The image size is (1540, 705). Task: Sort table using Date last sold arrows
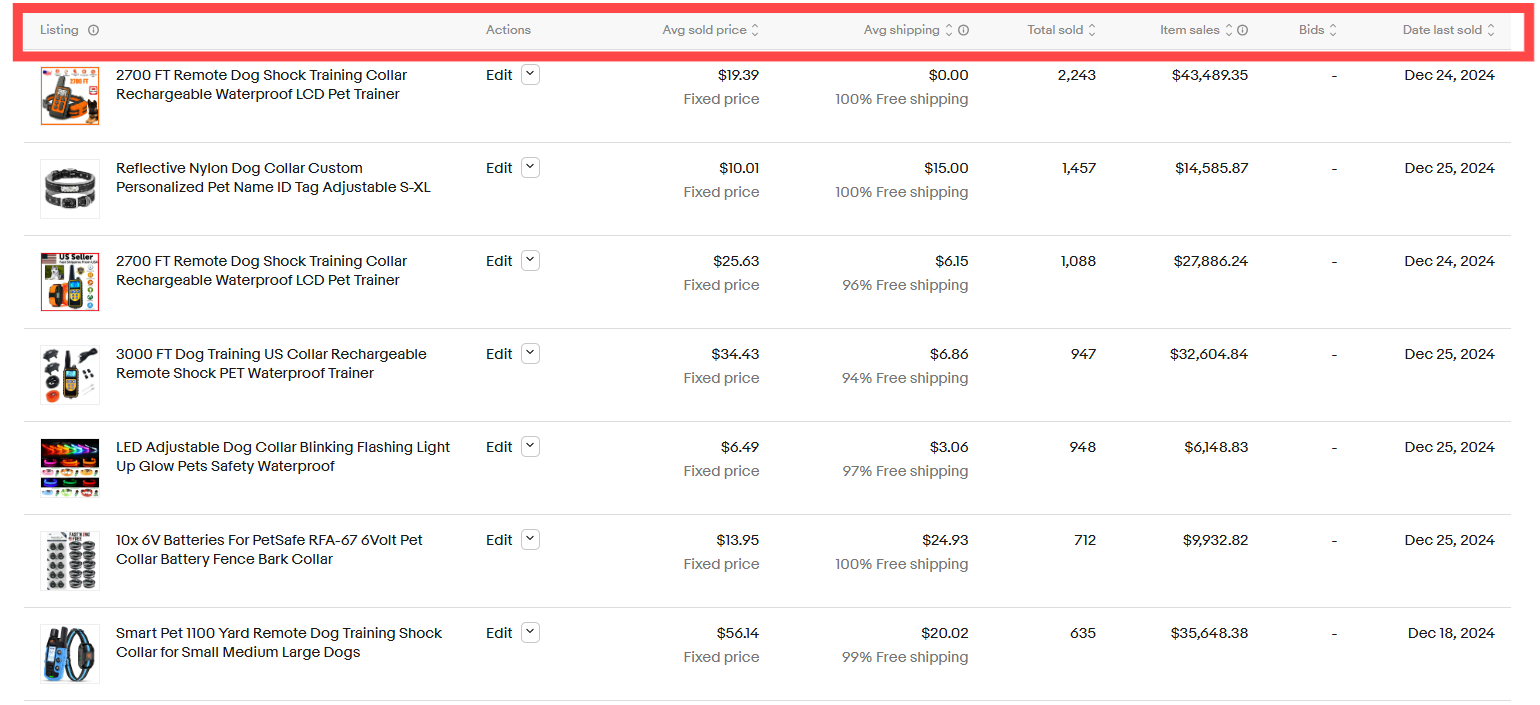[1491, 30]
